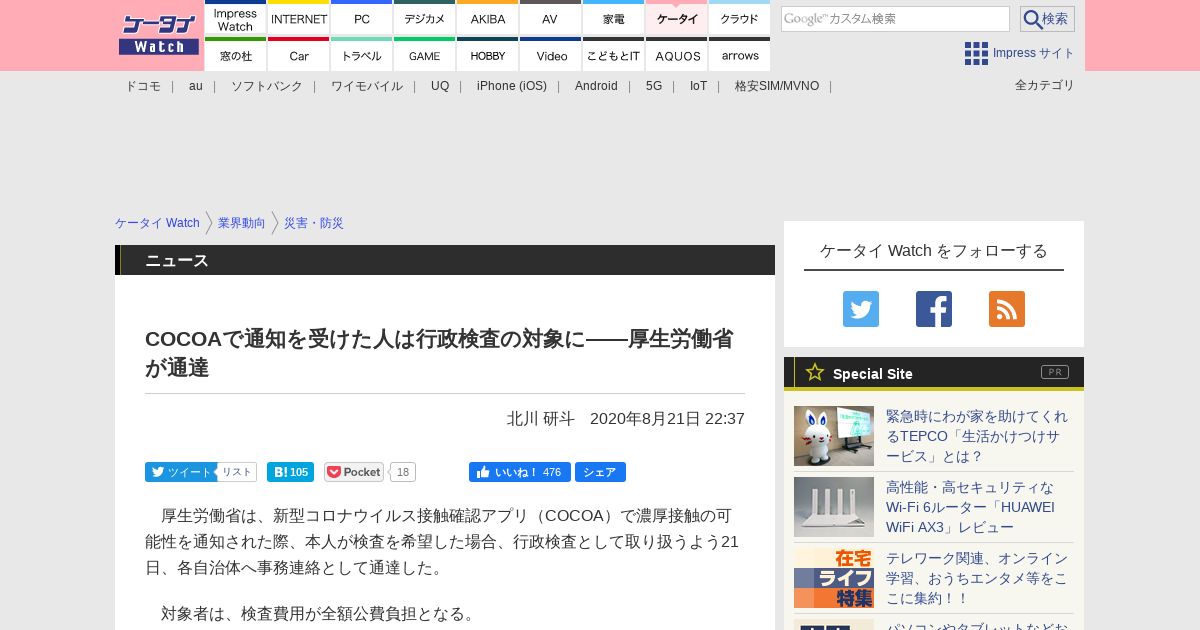The height and width of the screenshot is (630, 1200).
Task: Open the PC tab
Action: (x=361, y=19)
